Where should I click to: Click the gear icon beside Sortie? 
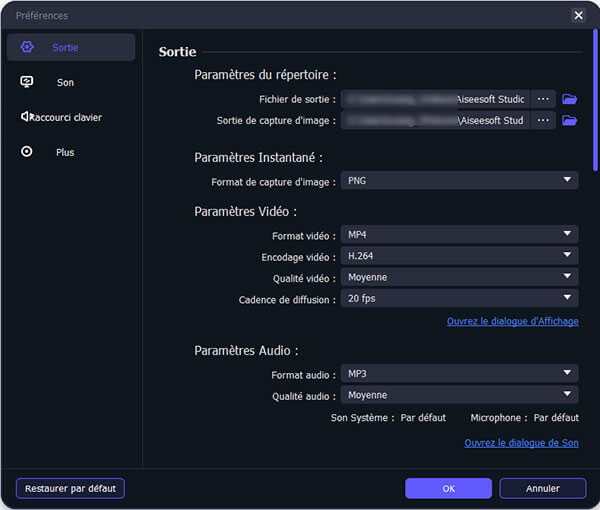point(27,47)
